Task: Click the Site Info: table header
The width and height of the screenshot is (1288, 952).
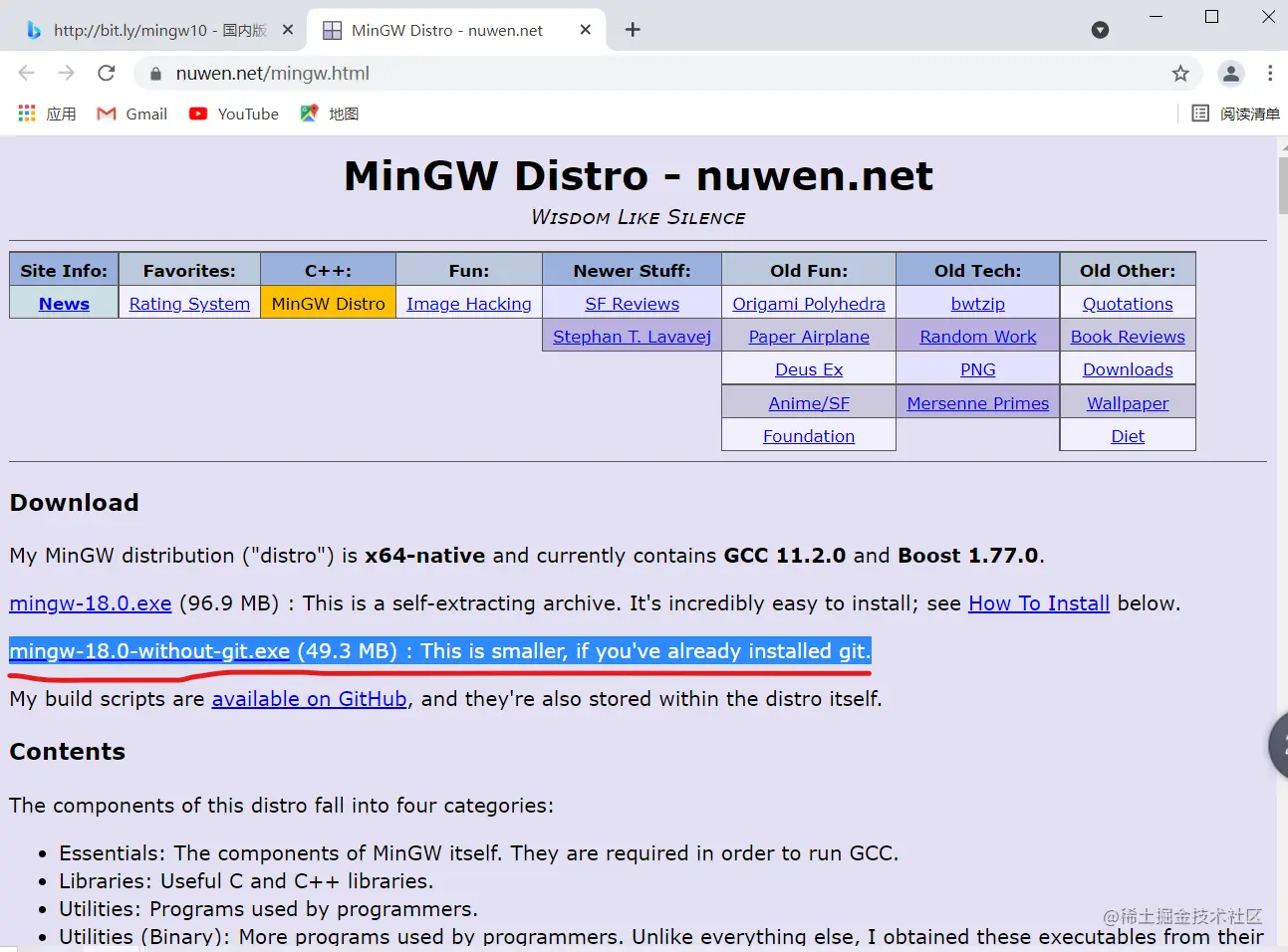Action: click(64, 271)
